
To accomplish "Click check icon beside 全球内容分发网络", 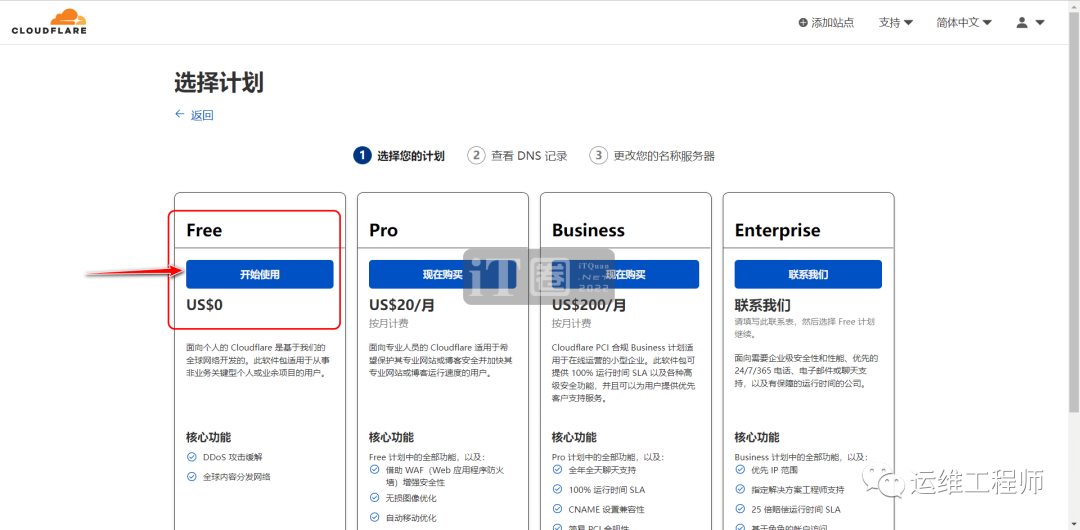I will pos(191,476).
